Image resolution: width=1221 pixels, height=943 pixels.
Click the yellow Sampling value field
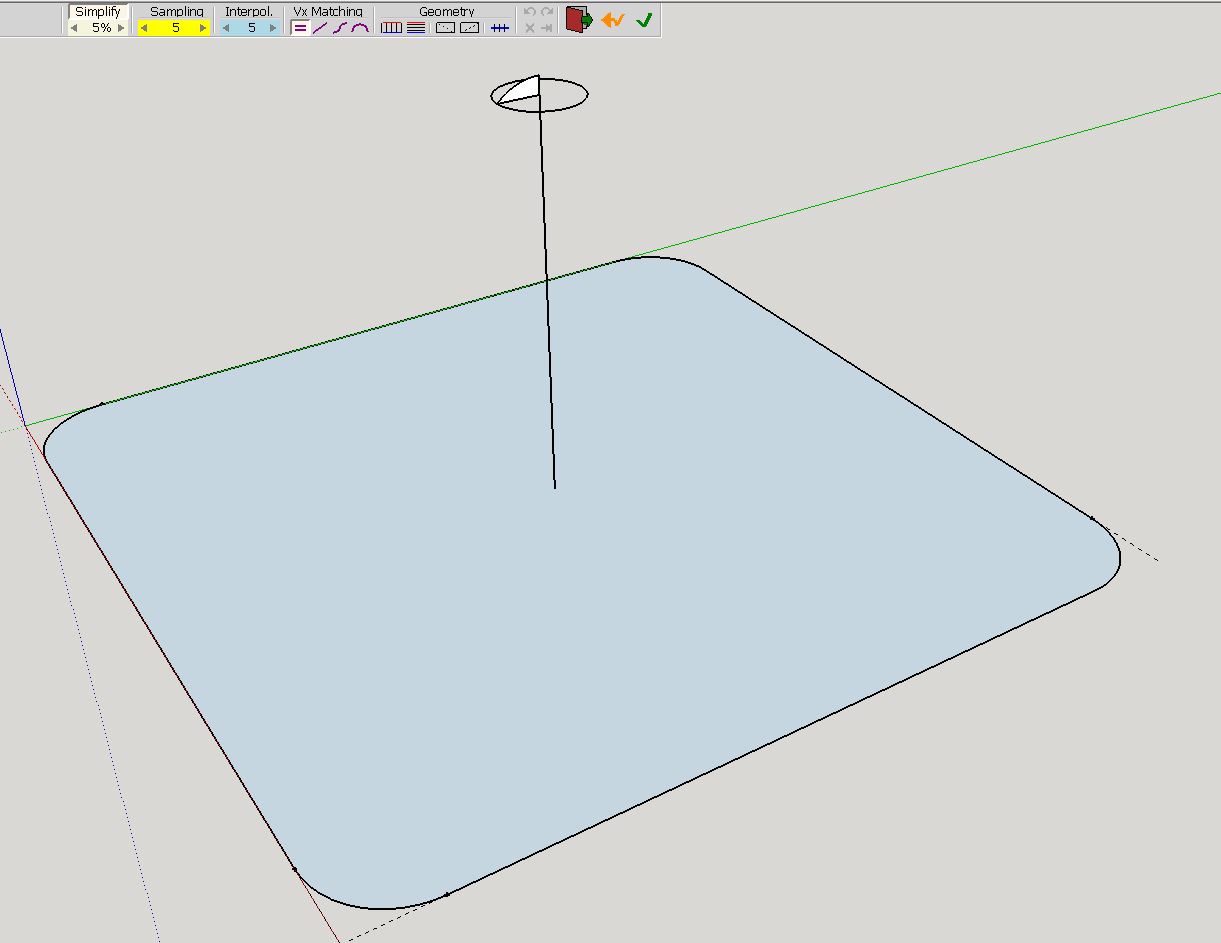click(x=175, y=28)
